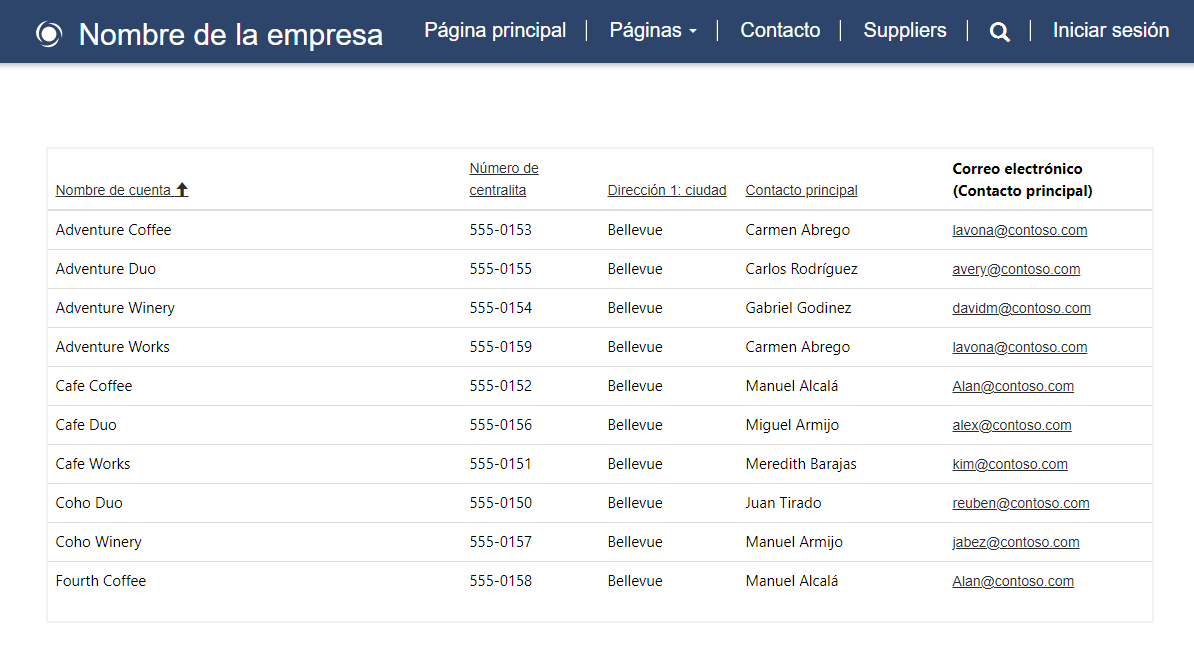The image size is (1194, 668).
Task: Open alex@contoso.com email link
Action: [x=1011, y=425]
